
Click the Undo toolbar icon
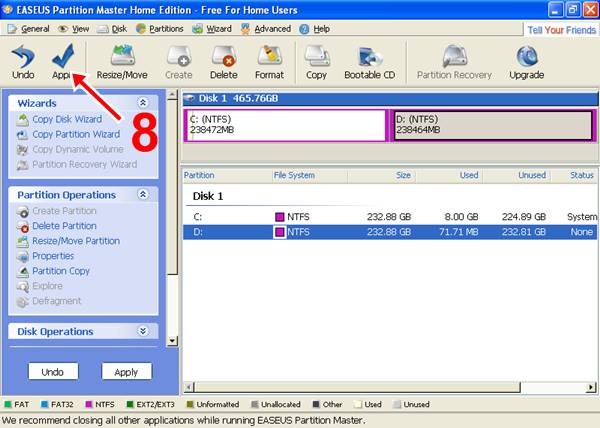pyautogui.click(x=23, y=62)
